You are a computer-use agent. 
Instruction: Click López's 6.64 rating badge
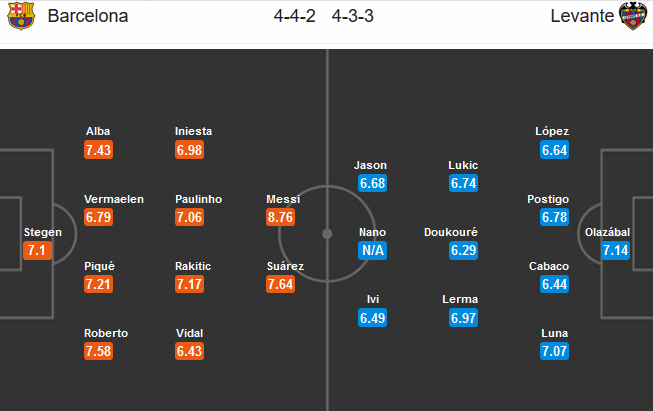552,149
